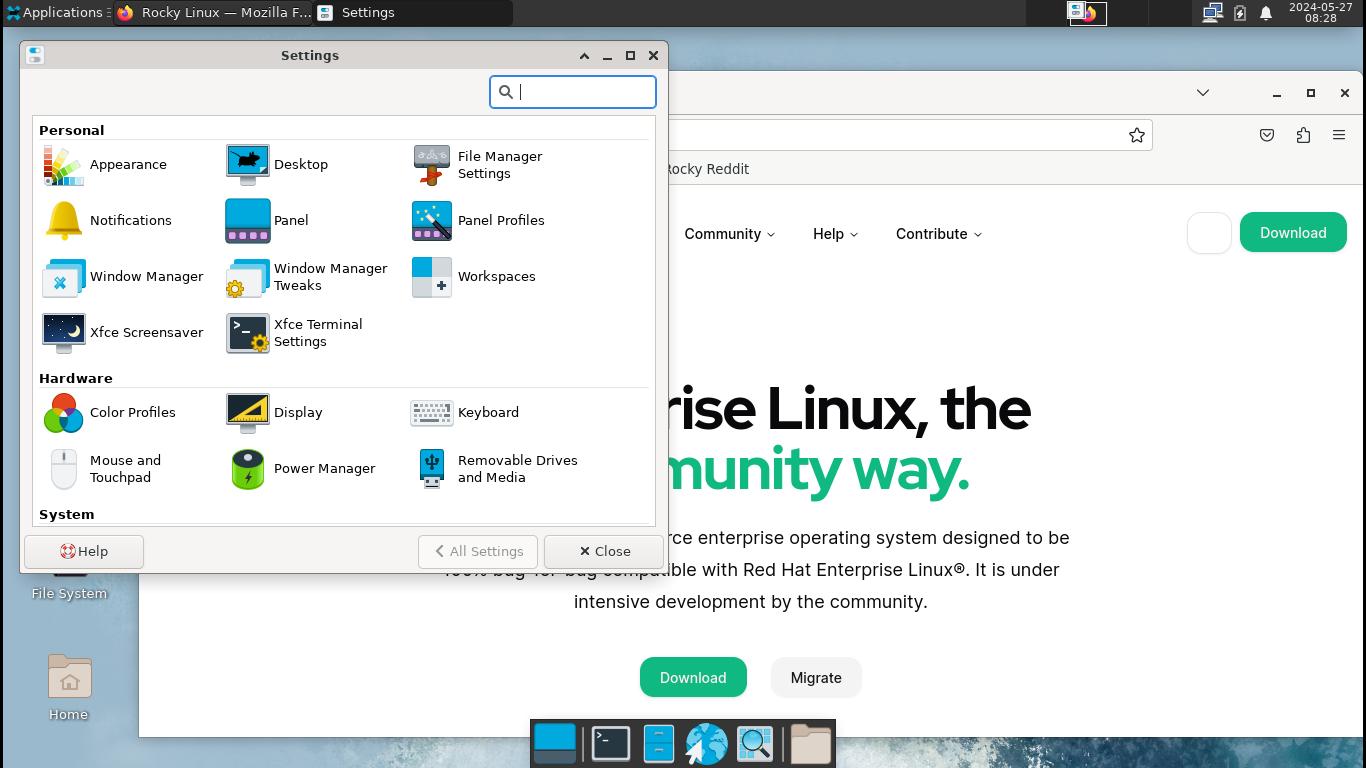Click Help button in Settings
The image size is (1366, 768).
pos(84,552)
